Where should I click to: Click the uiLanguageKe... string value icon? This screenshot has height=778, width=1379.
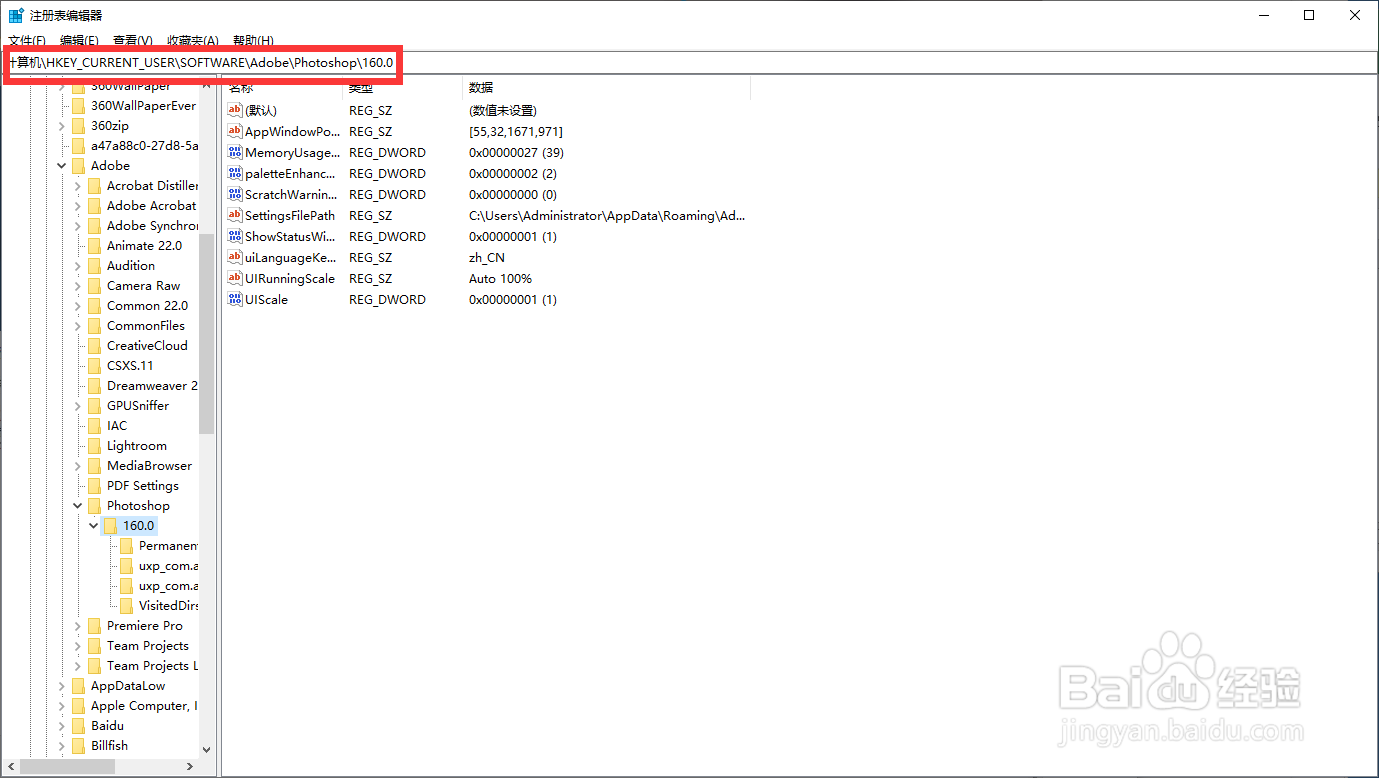pos(235,258)
